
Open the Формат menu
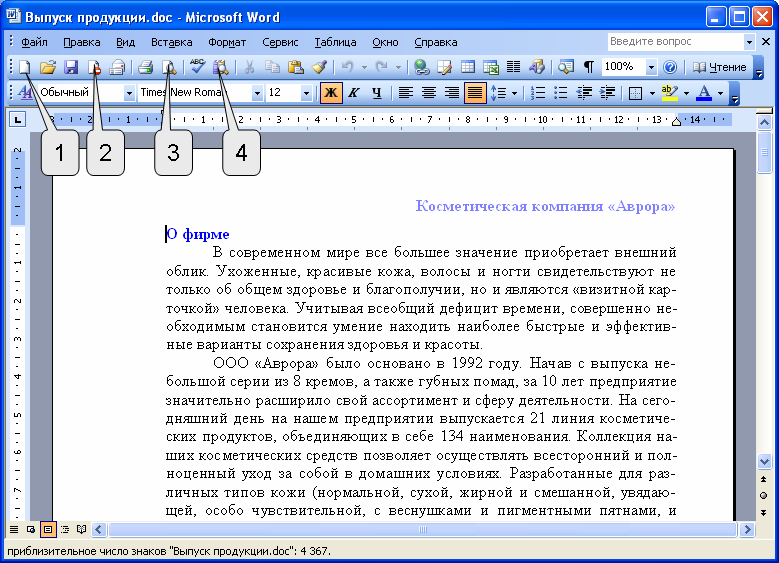[x=227, y=42]
